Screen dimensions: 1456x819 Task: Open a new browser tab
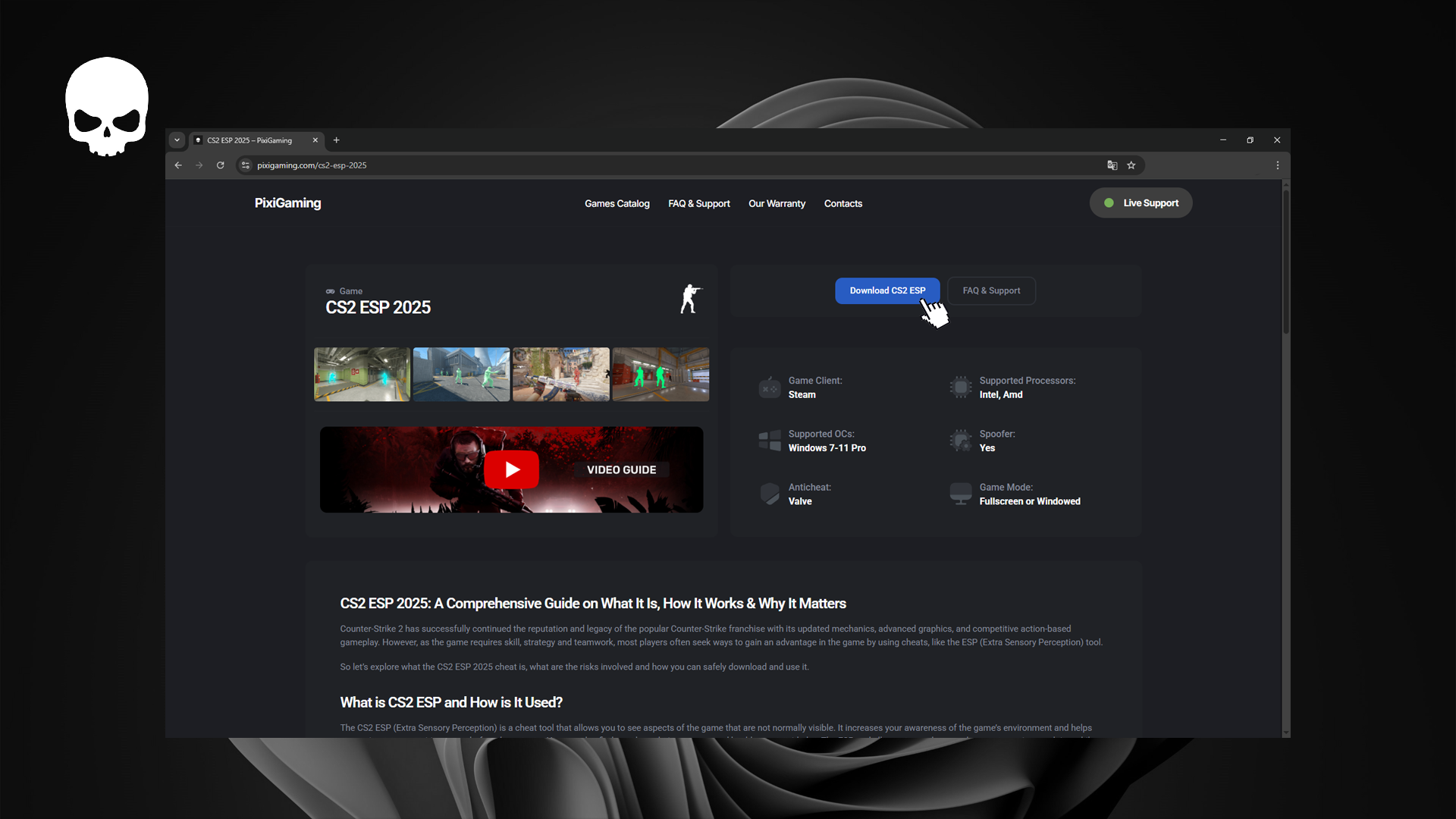tap(337, 140)
